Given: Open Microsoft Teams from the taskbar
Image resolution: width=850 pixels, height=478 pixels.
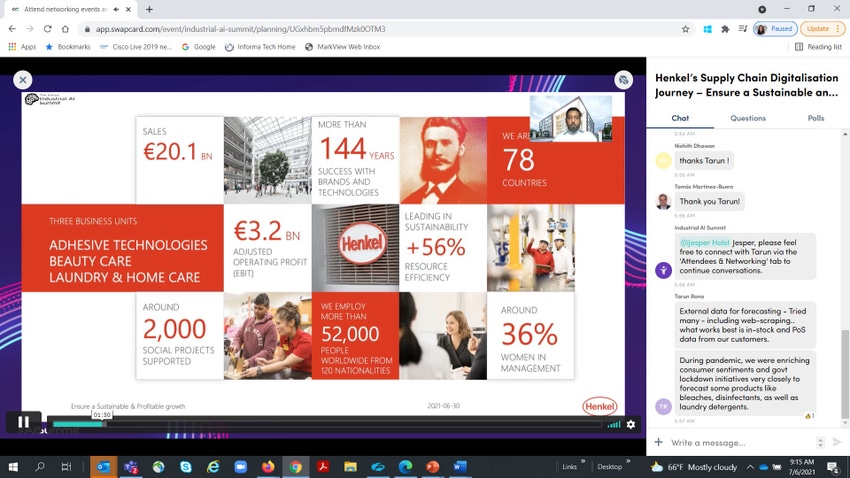Looking at the screenshot, I should click(131, 467).
